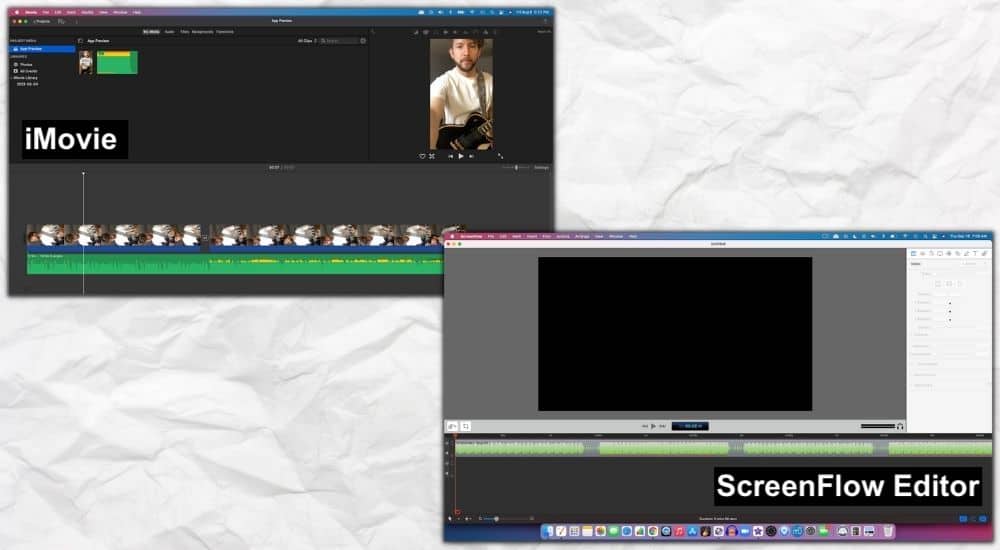Click Reset All in iMovie adjustments bar
This screenshot has width=1000, height=550.
tap(544, 32)
